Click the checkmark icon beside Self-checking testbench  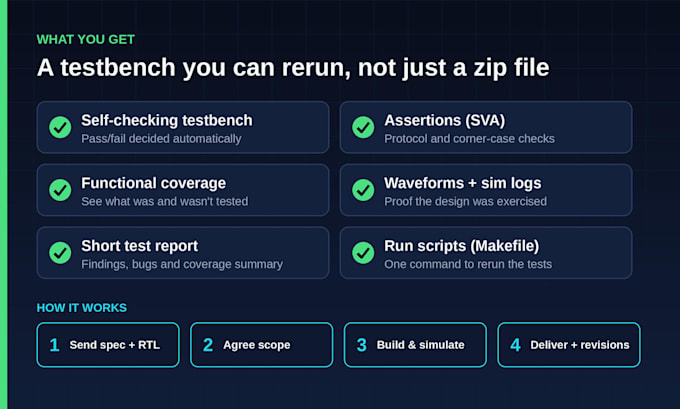click(x=60, y=127)
